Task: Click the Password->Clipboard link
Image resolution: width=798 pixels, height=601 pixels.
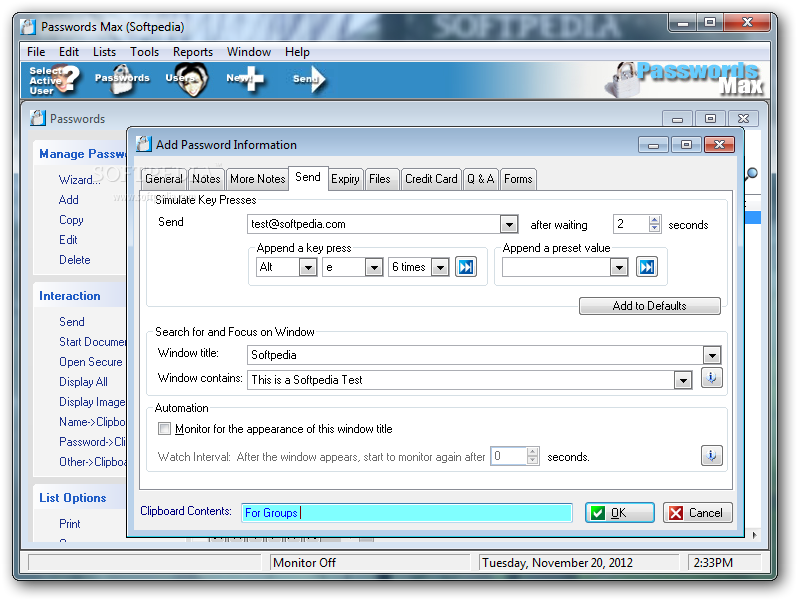Action: (92, 442)
